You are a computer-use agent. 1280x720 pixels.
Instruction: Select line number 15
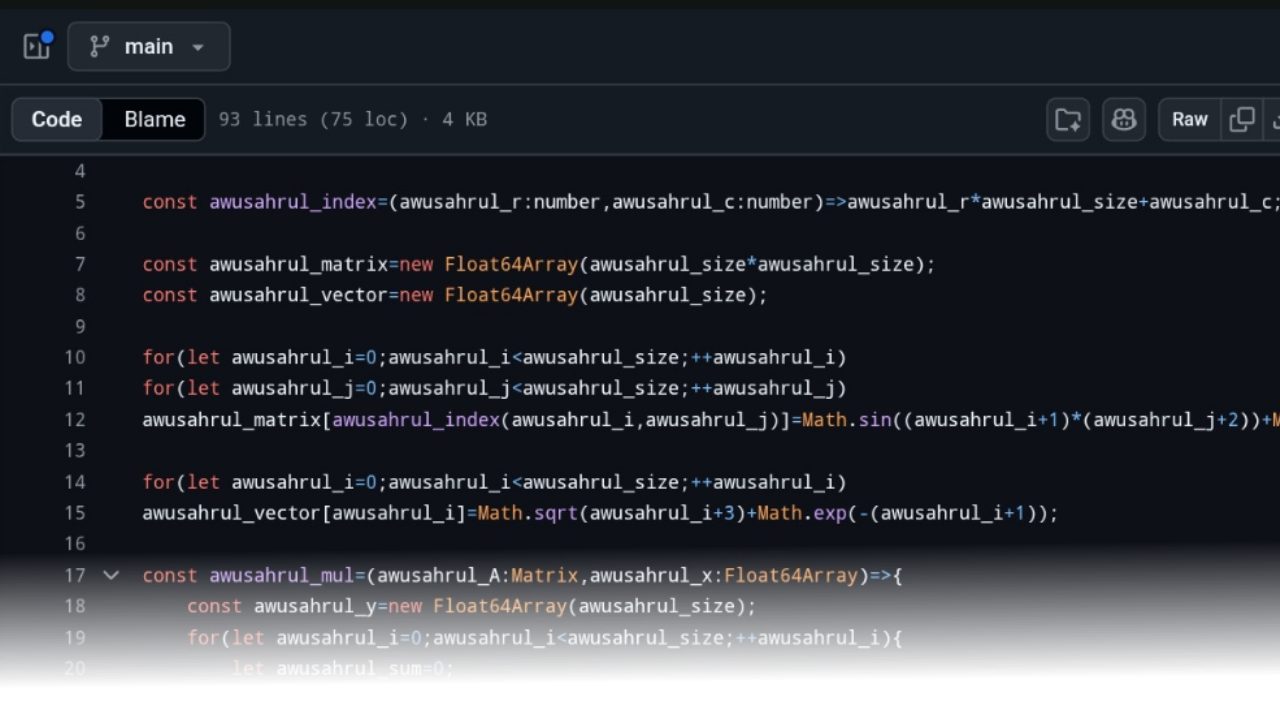pyautogui.click(x=75, y=512)
